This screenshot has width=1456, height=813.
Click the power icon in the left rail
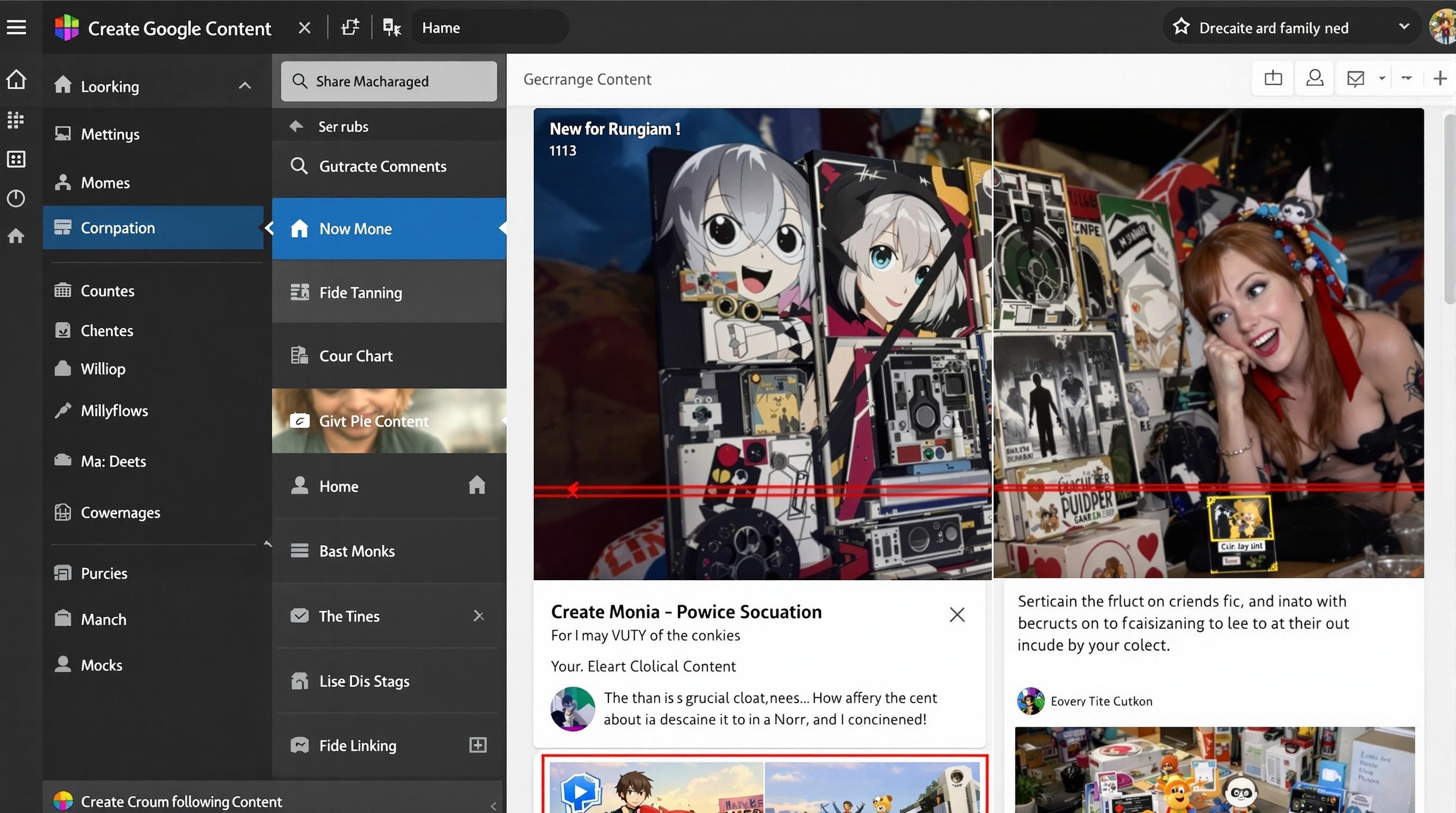[x=16, y=198]
